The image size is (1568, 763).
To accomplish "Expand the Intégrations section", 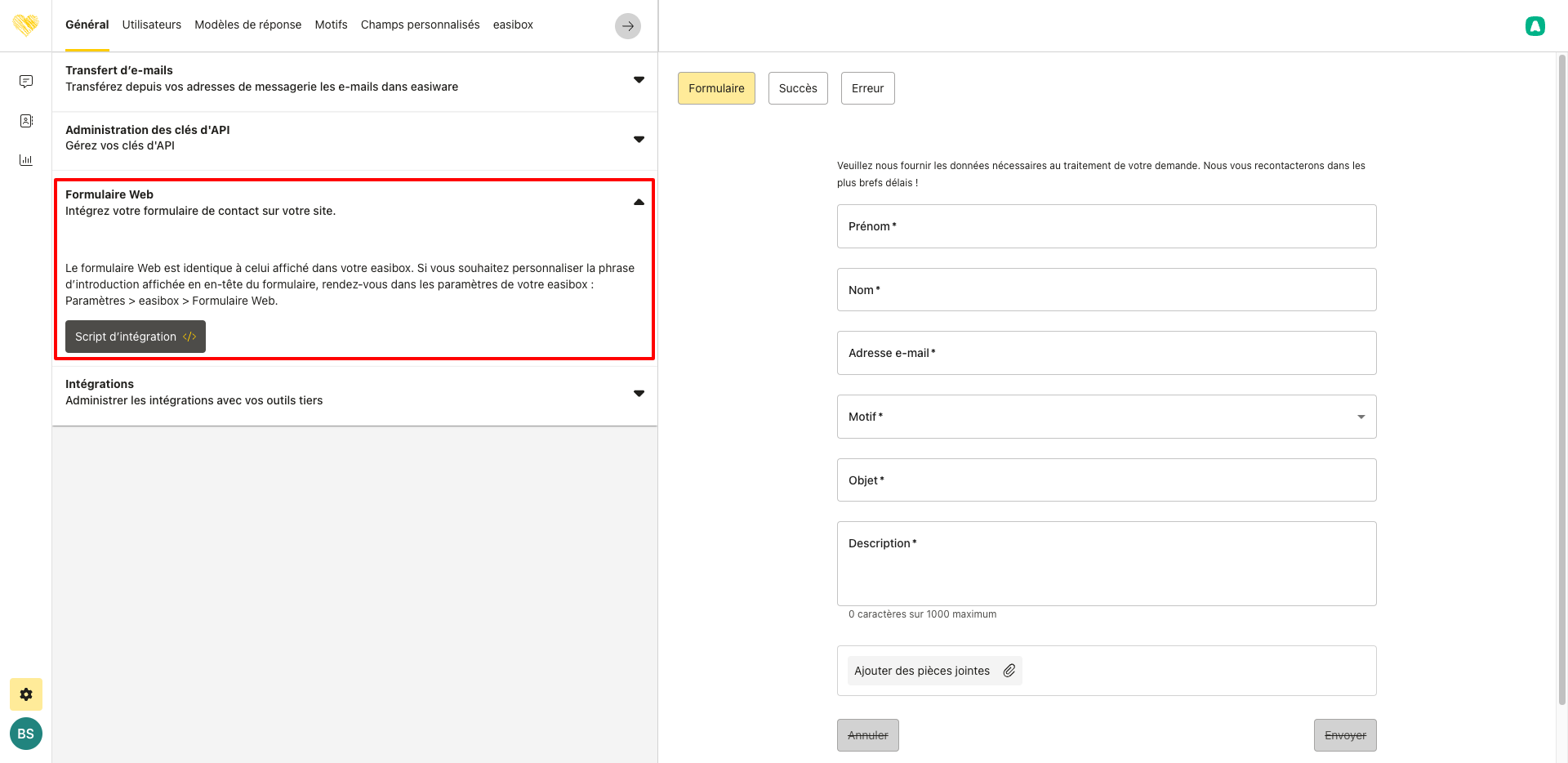I will [x=639, y=393].
